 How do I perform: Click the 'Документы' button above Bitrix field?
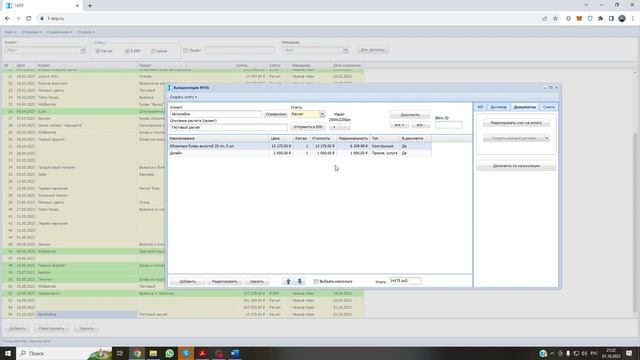[410, 115]
